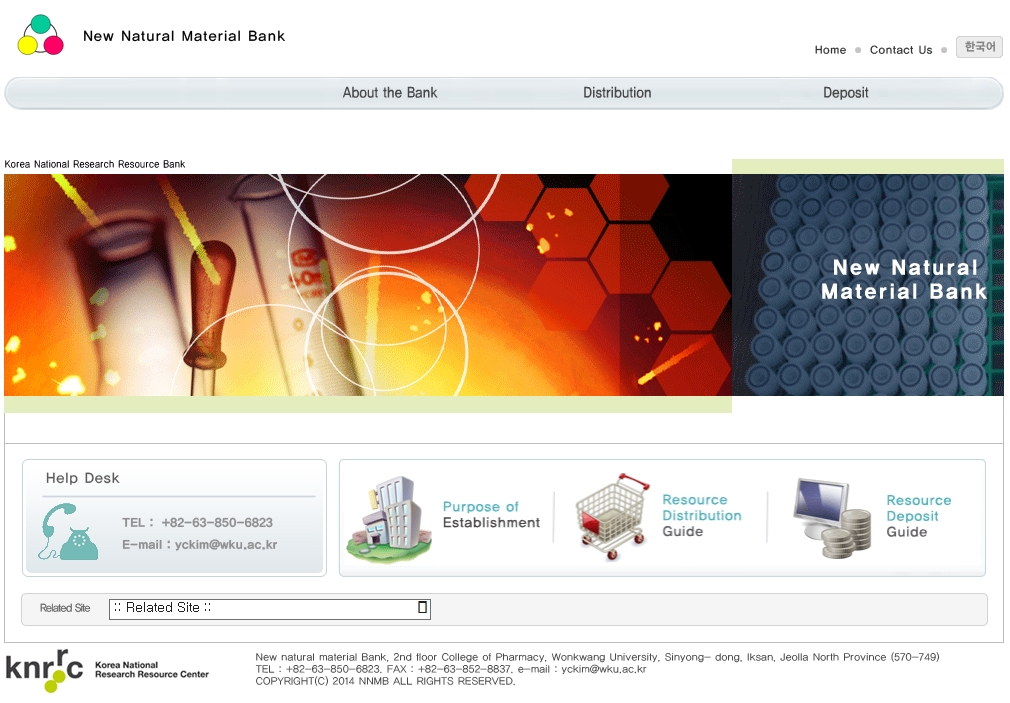Click the New Natural Material Bank header title
The image size is (1010, 703).
click(184, 36)
